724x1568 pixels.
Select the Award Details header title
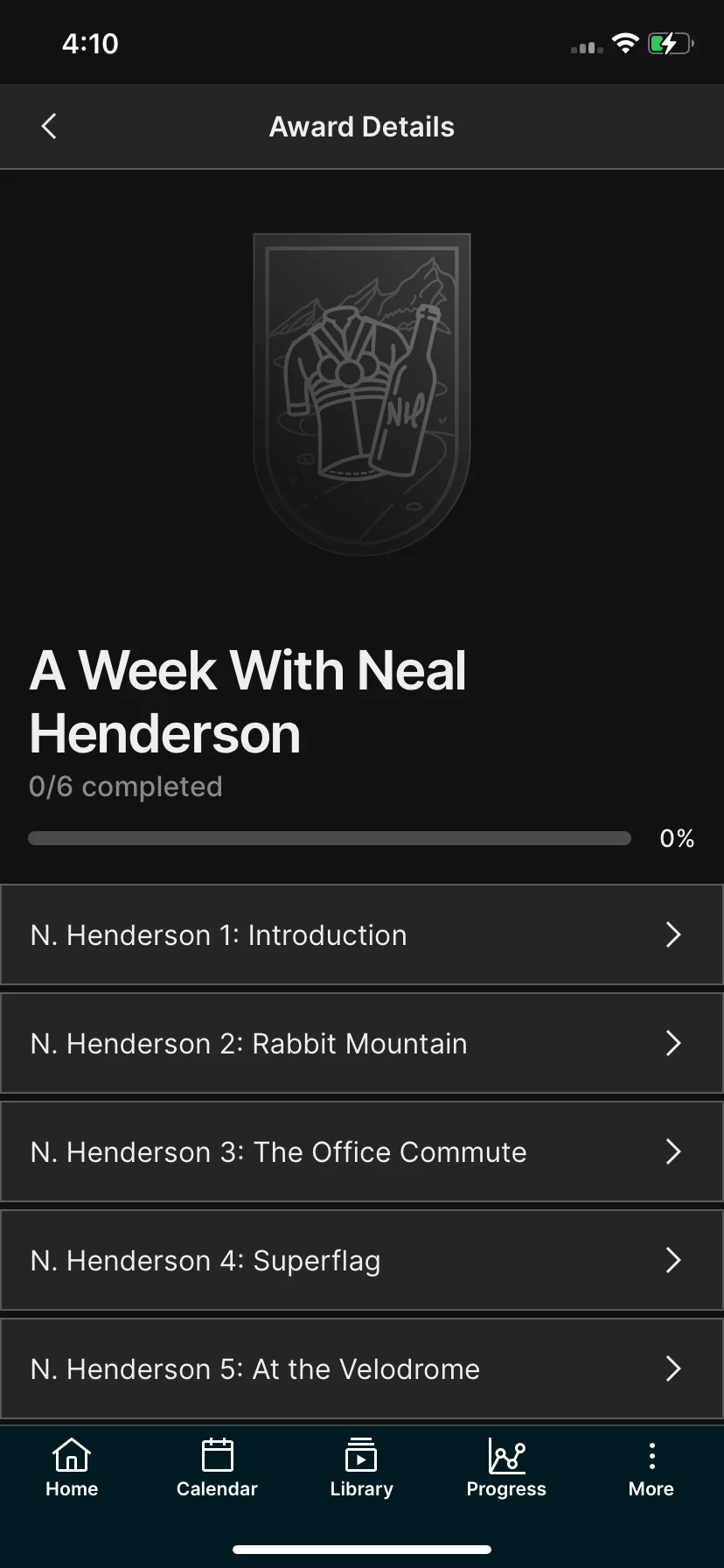[362, 127]
